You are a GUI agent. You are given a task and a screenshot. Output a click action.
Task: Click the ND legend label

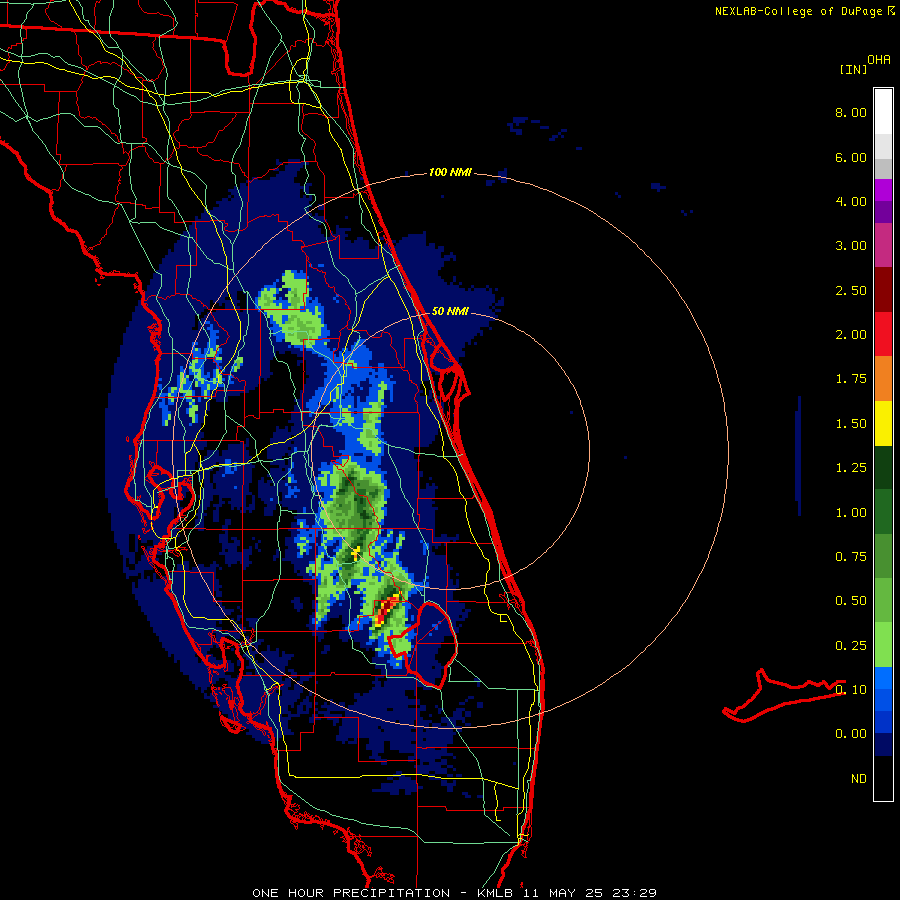point(859,779)
